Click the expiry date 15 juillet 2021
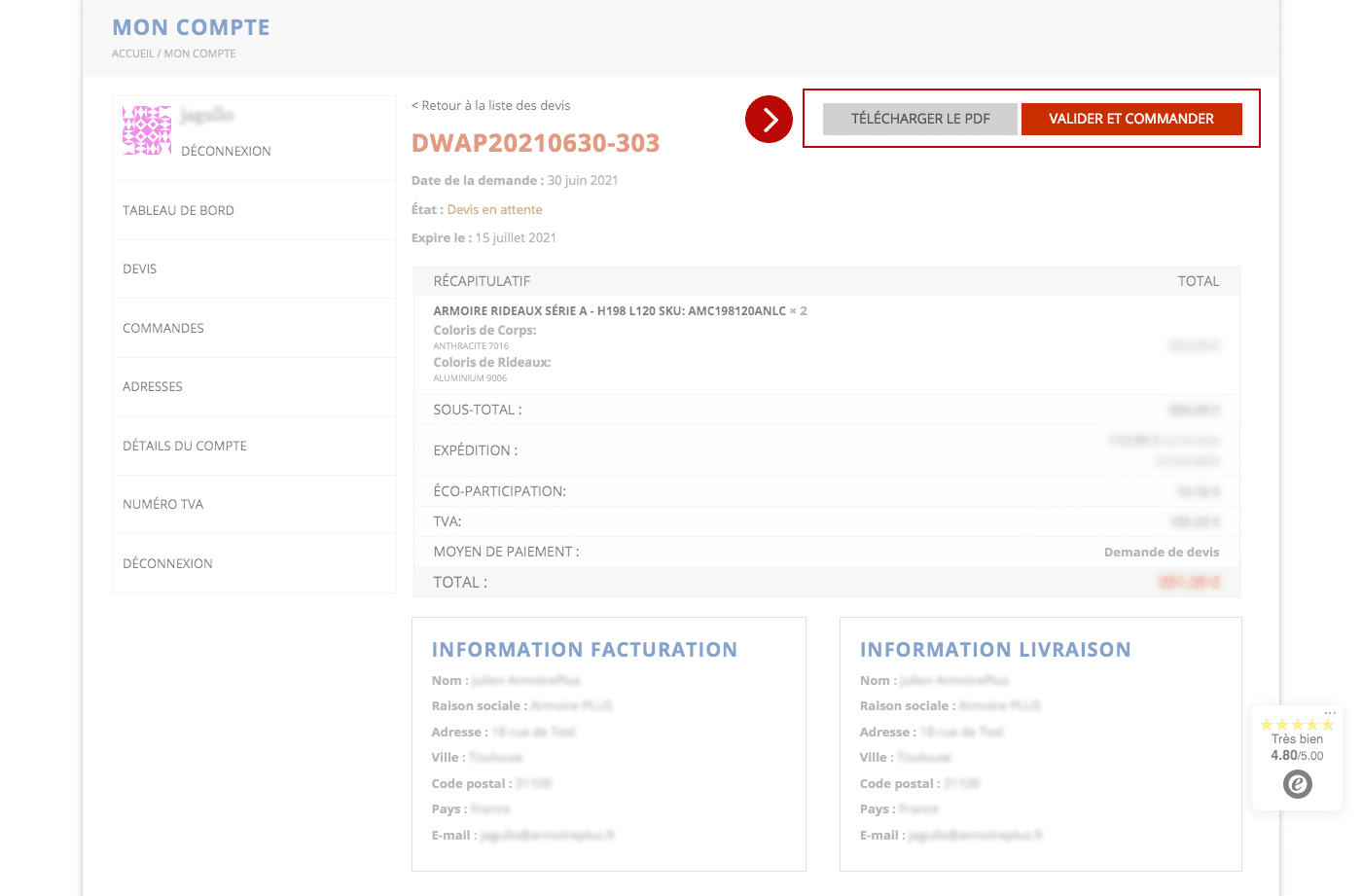The width and height of the screenshot is (1362, 896). click(x=516, y=237)
